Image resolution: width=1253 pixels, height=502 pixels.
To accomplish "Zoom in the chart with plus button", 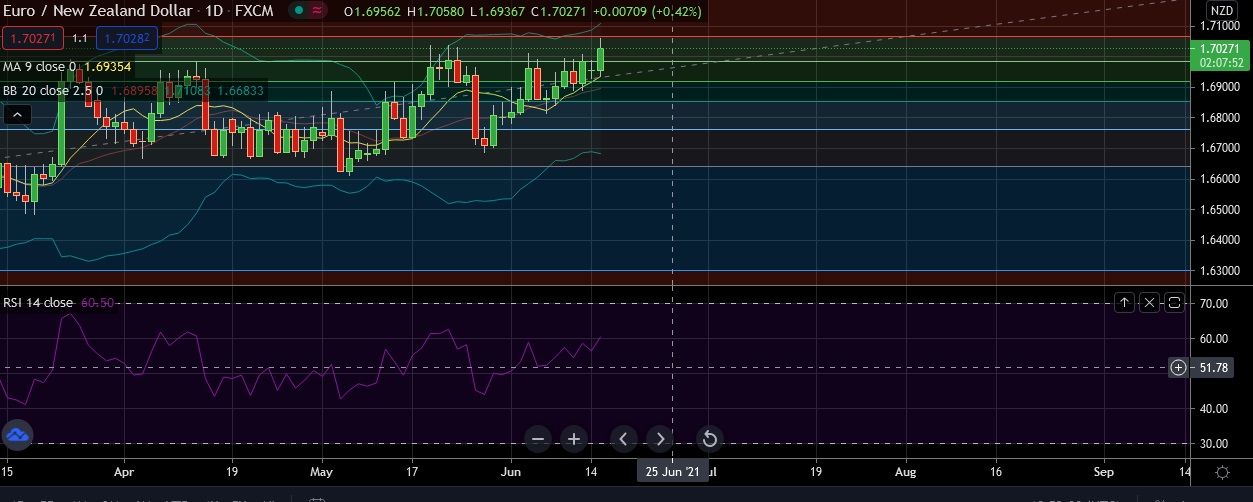I will [x=574, y=438].
